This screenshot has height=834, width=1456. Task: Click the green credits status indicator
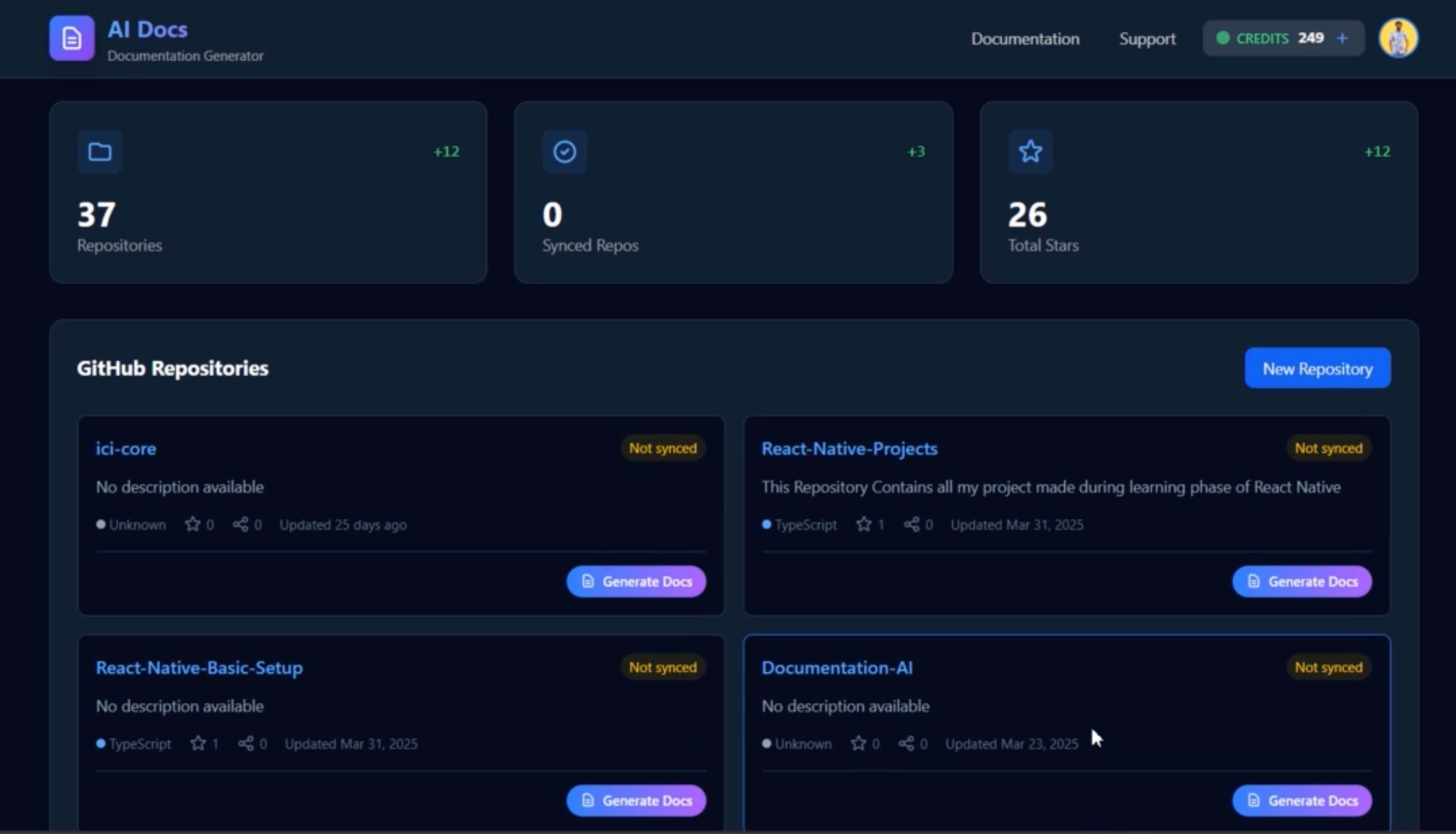(1222, 39)
